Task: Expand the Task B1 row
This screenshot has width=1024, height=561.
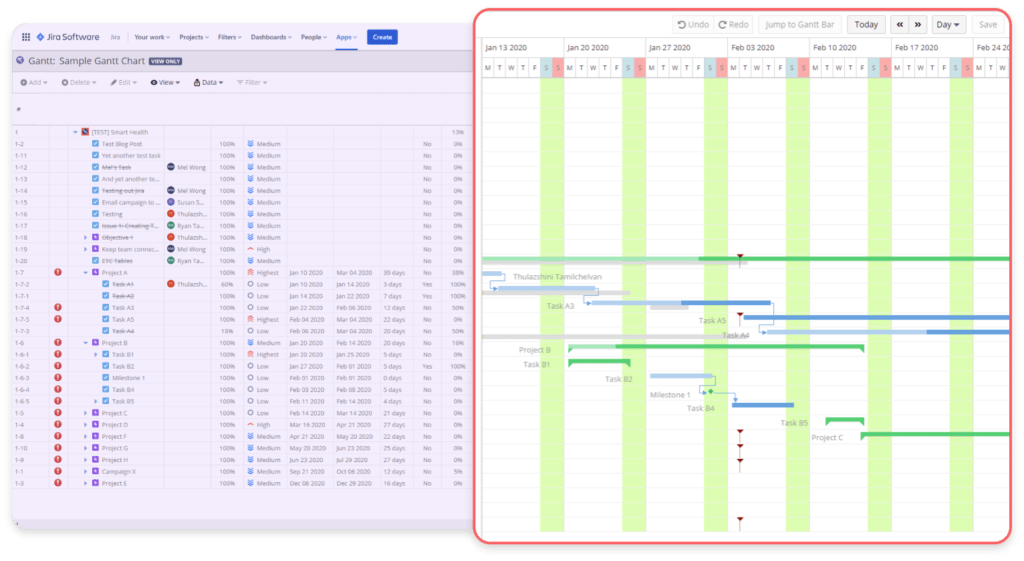Action: tap(96, 355)
